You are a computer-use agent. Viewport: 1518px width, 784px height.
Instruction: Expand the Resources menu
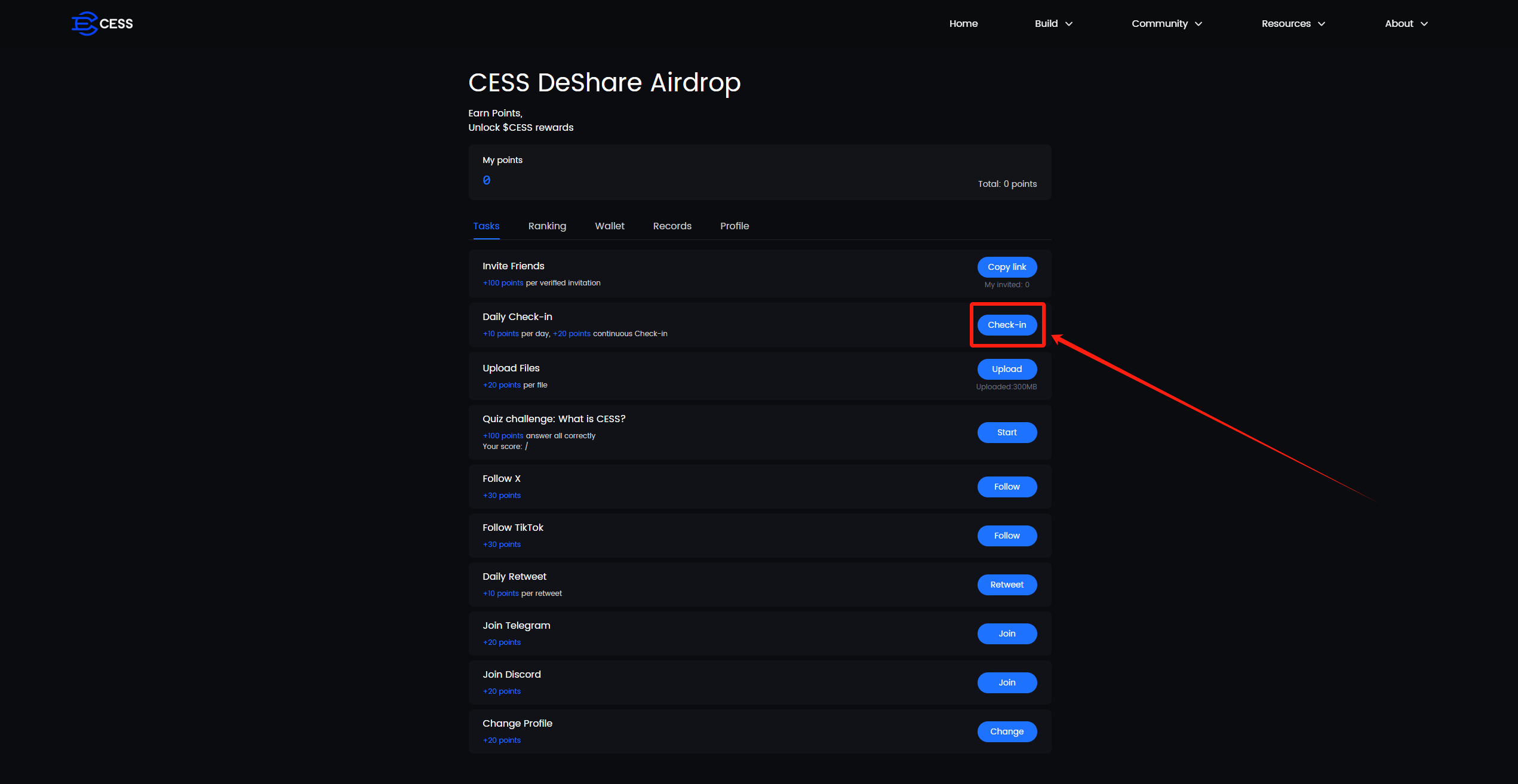[x=1293, y=23]
